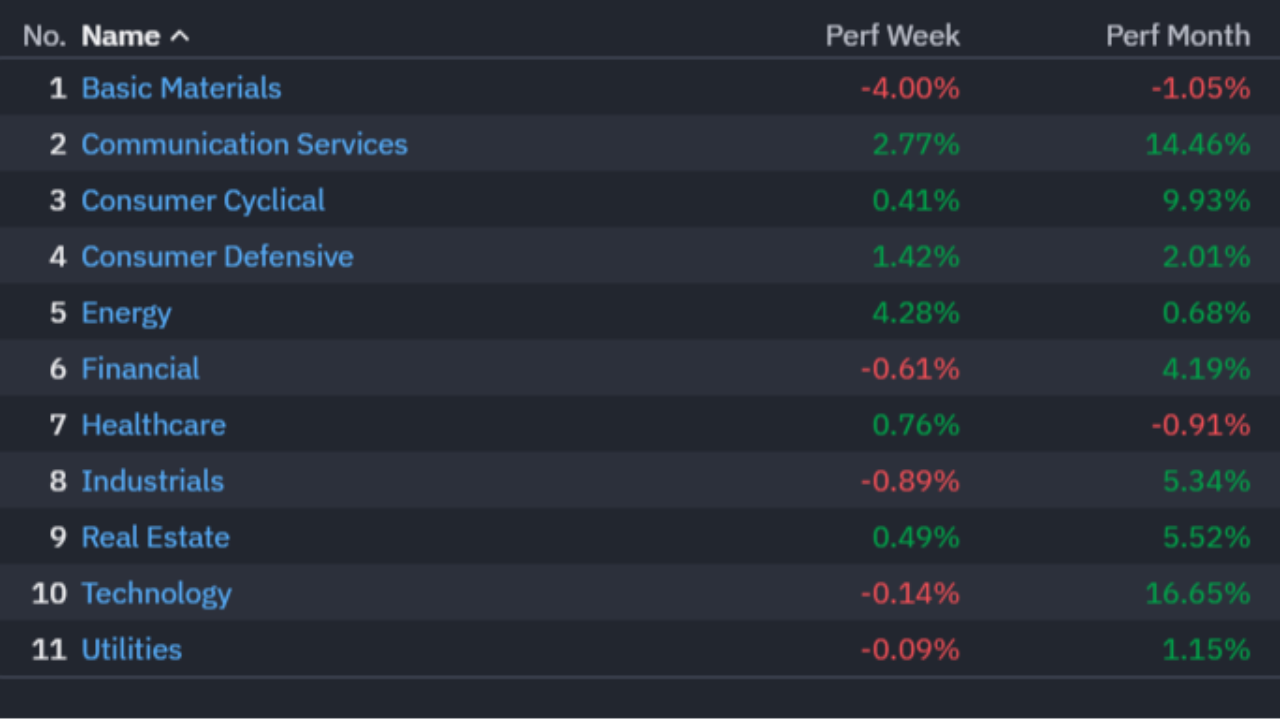Viewport: 1280px width, 720px height.
Task: Open the Consumer Cyclical sector link
Action: tap(203, 201)
